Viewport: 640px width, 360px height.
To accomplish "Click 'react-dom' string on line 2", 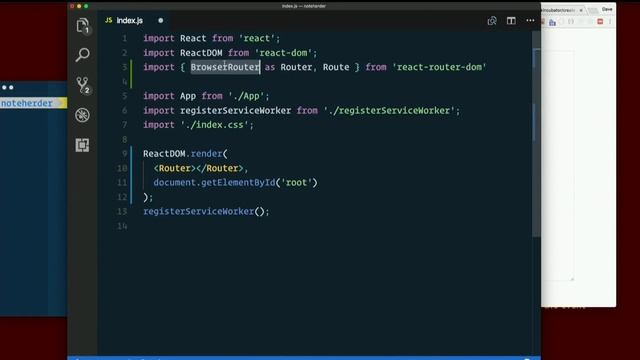I will [283, 53].
